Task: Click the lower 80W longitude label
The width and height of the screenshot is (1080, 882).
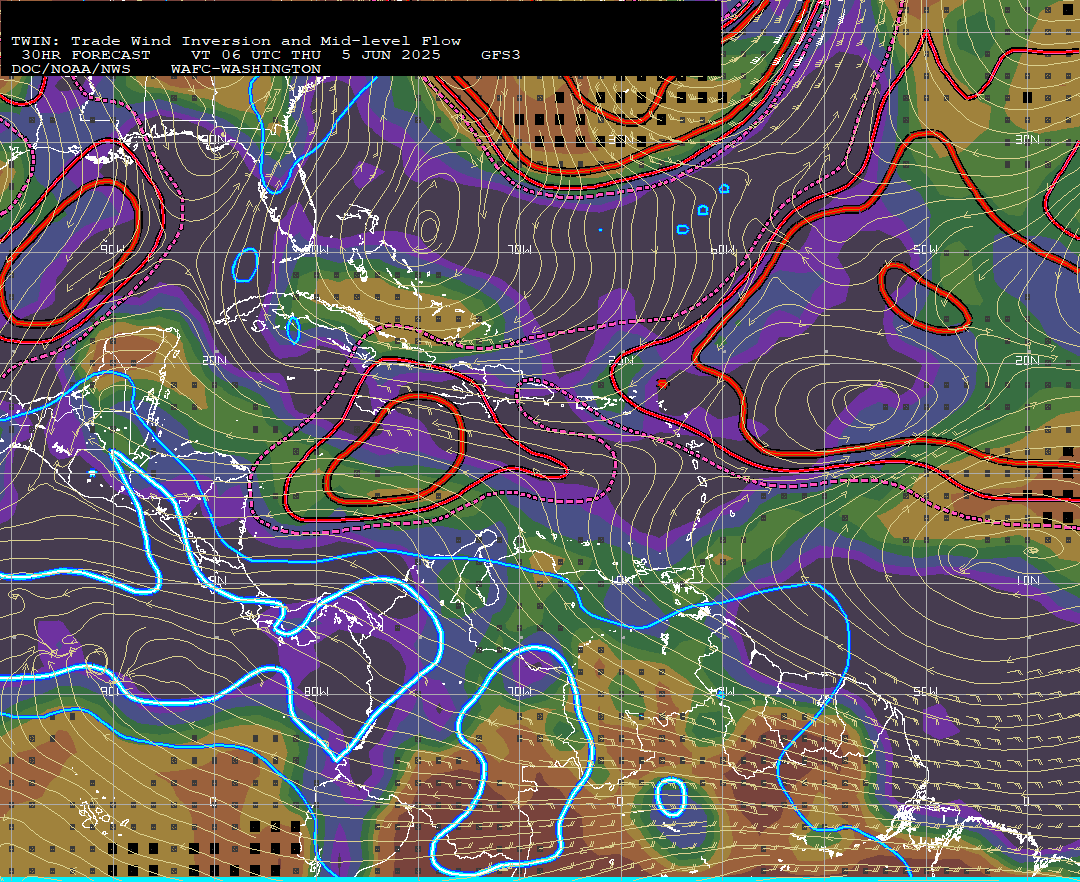Action: point(316,691)
